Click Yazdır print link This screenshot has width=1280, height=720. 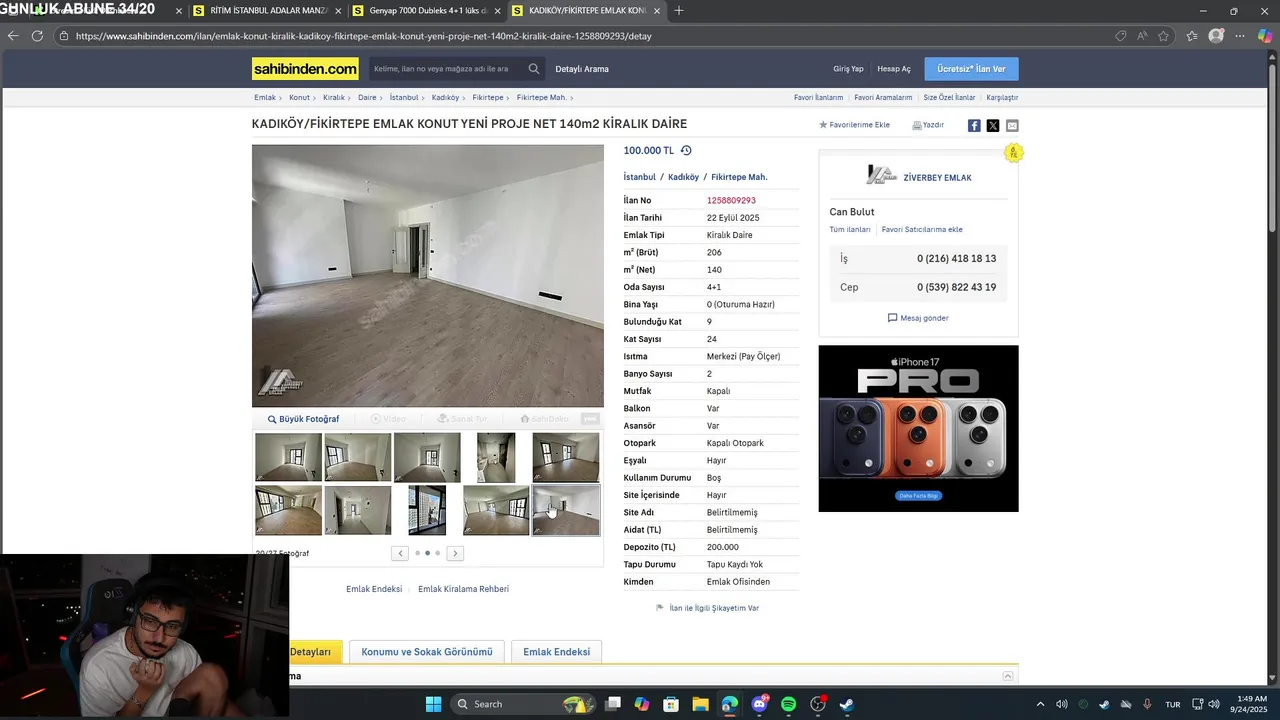pyautogui.click(x=928, y=125)
